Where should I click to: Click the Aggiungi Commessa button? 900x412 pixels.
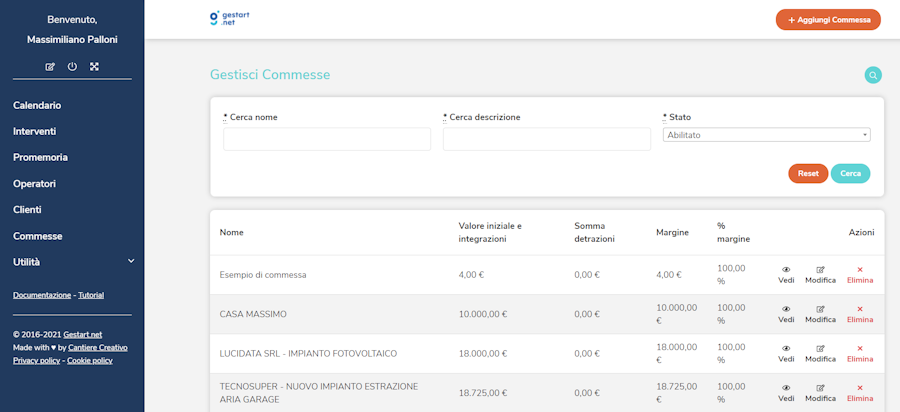pyautogui.click(x=828, y=20)
